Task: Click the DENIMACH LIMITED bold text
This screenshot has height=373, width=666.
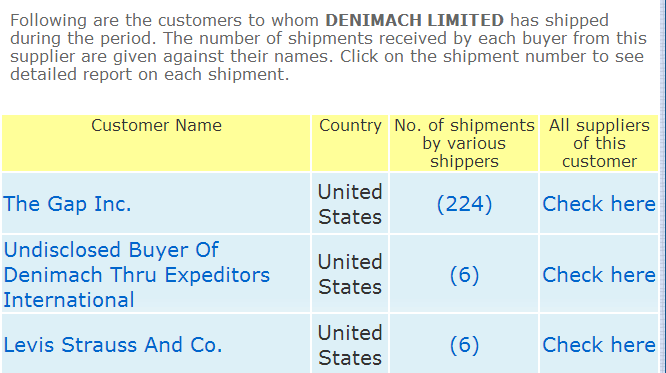Action: [x=414, y=20]
